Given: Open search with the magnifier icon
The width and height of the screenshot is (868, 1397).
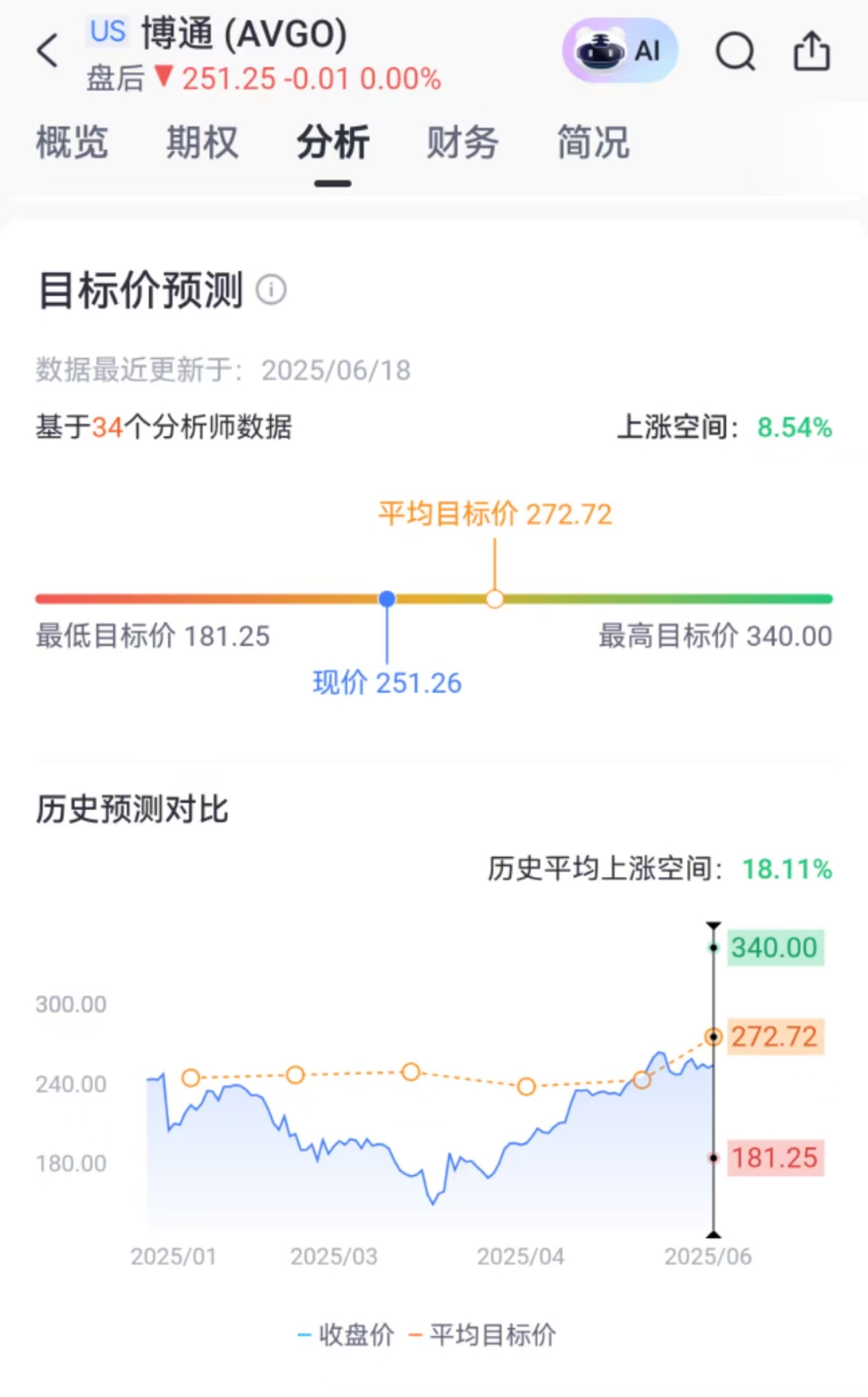Looking at the screenshot, I should click(736, 52).
